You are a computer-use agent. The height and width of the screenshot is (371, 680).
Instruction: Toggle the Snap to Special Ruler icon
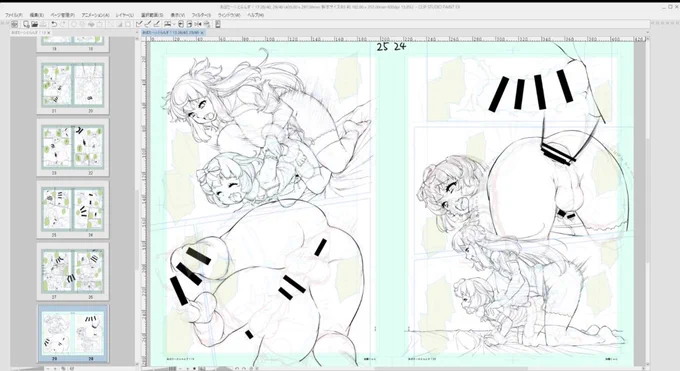click(x=148, y=24)
